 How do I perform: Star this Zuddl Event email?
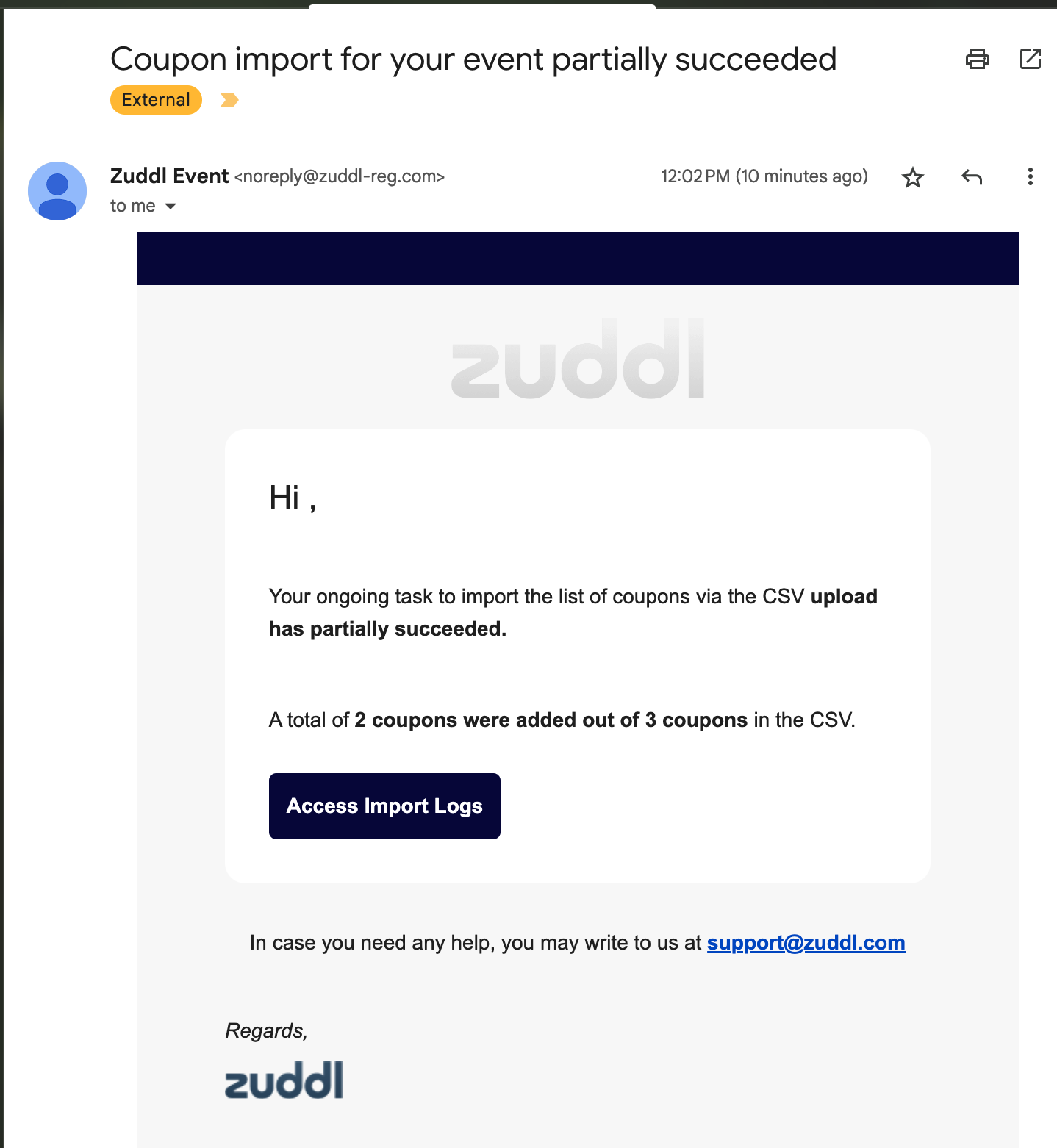tap(912, 177)
